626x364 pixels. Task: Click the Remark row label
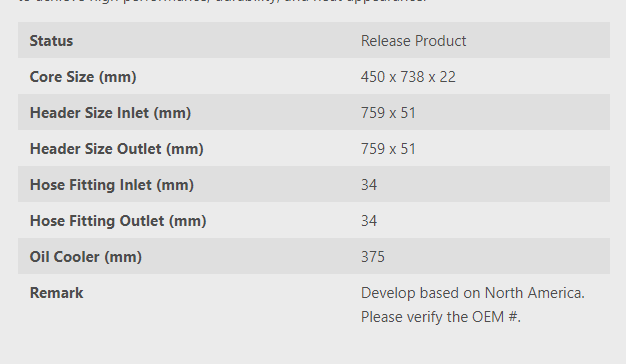(x=56, y=293)
